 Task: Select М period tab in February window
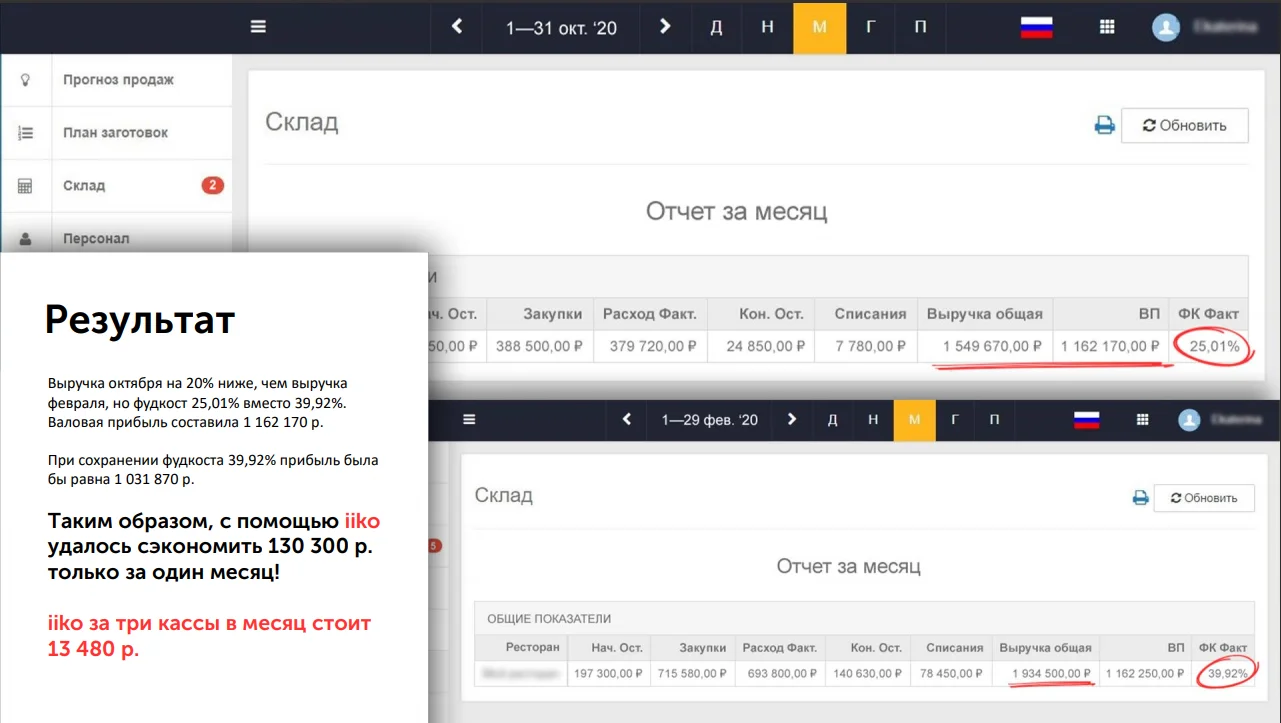pyautogui.click(x=914, y=420)
